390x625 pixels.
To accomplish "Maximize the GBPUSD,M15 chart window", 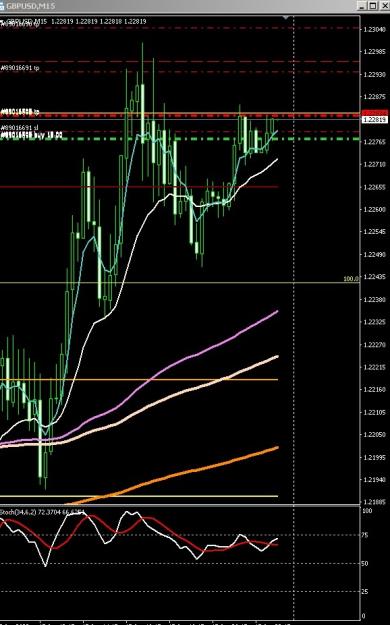I will tap(372, 6).
